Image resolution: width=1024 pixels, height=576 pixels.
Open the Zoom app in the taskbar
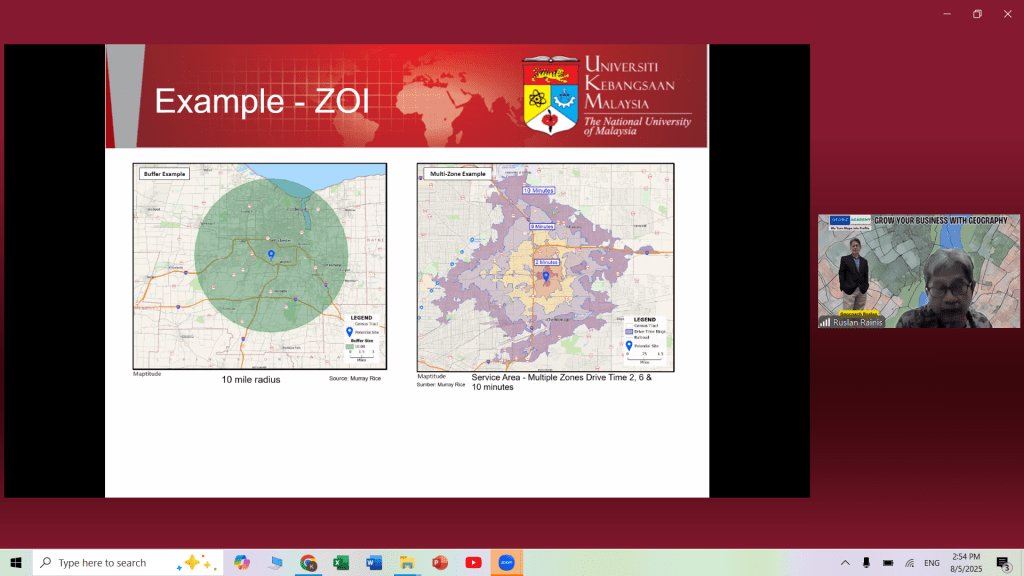506,562
